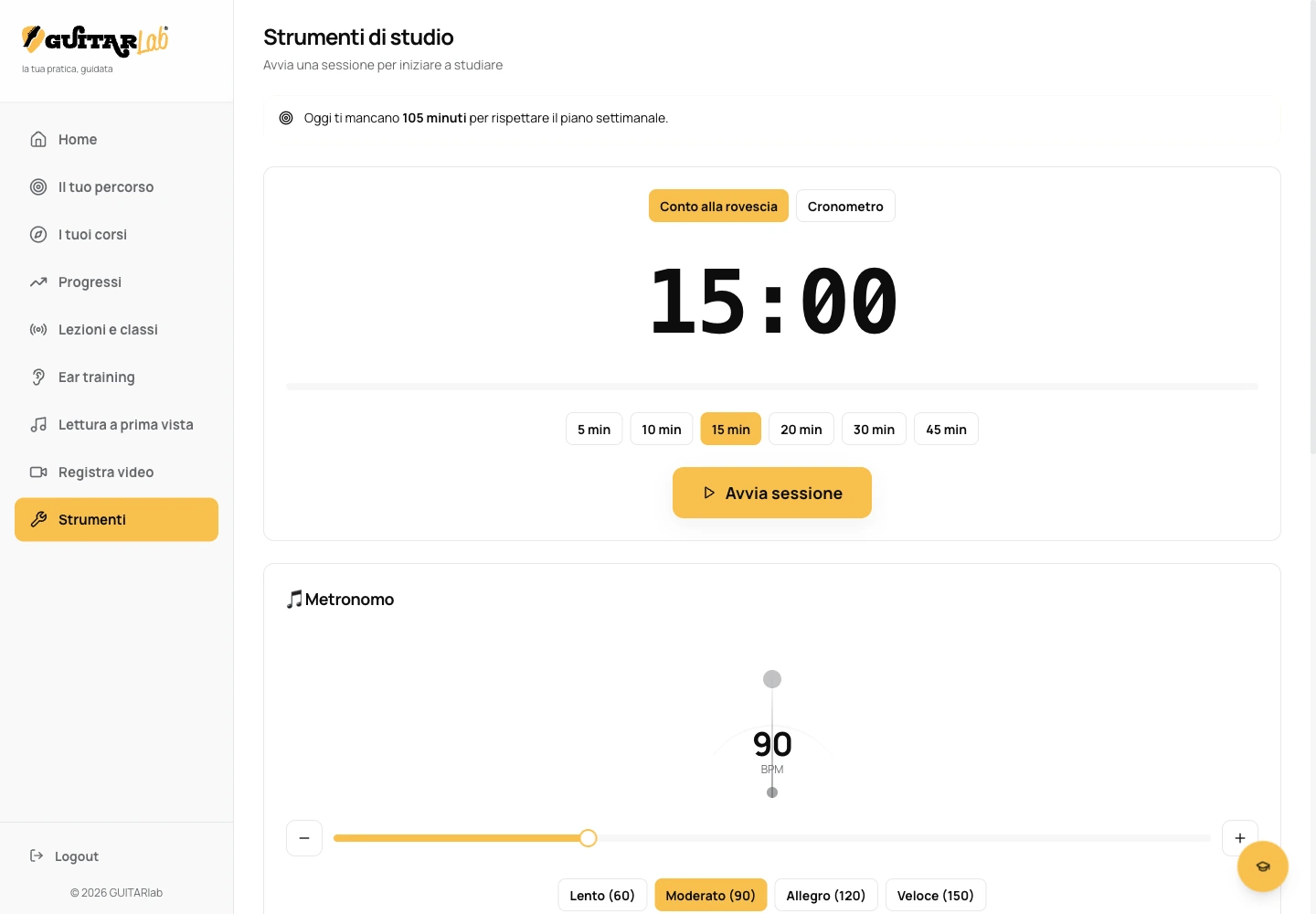This screenshot has width=1316, height=914.
Task: Decrease BPM with the minus button
Action: (304, 838)
